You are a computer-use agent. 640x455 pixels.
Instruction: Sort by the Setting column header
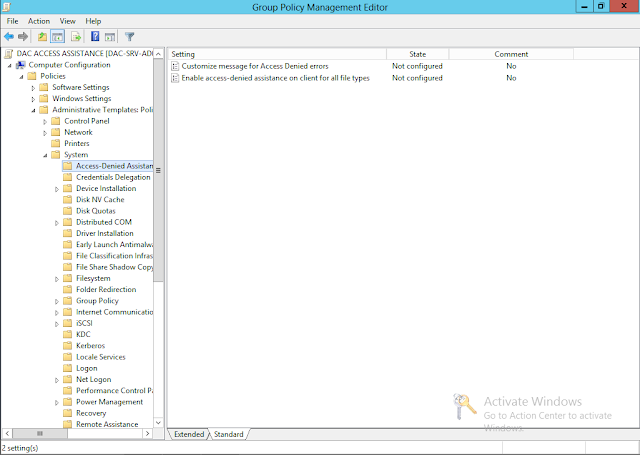point(277,54)
